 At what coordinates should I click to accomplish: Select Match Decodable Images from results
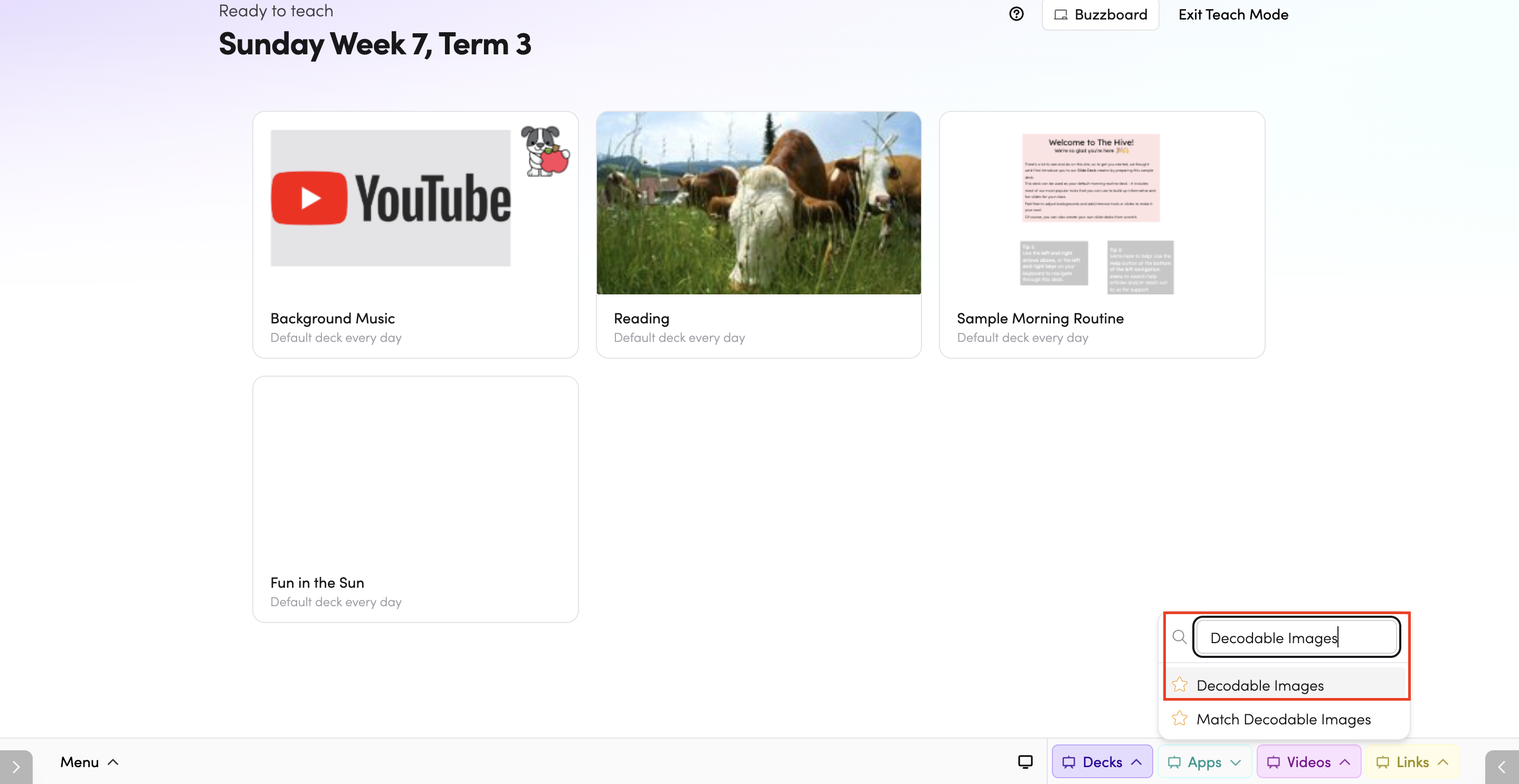pyautogui.click(x=1284, y=719)
